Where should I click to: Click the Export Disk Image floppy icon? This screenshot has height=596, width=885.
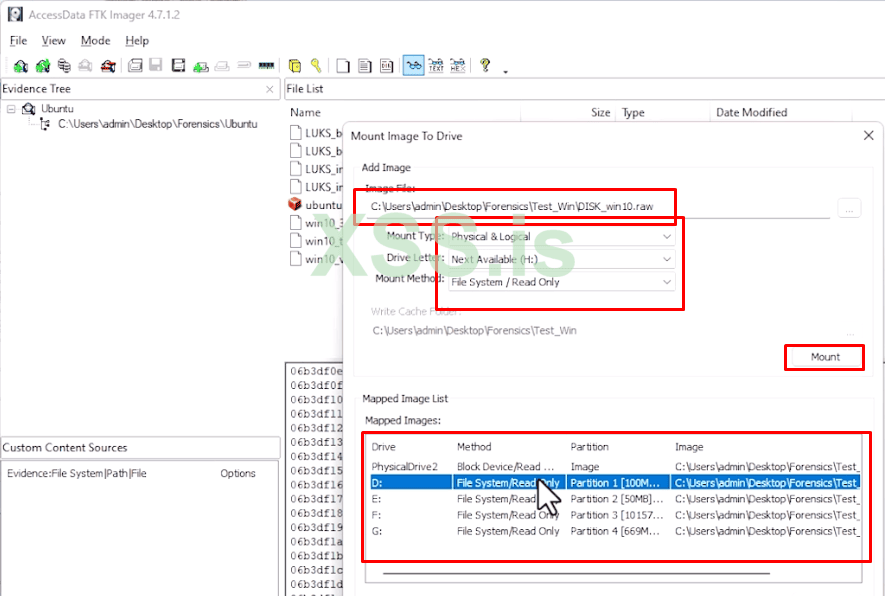pos(156,66)
